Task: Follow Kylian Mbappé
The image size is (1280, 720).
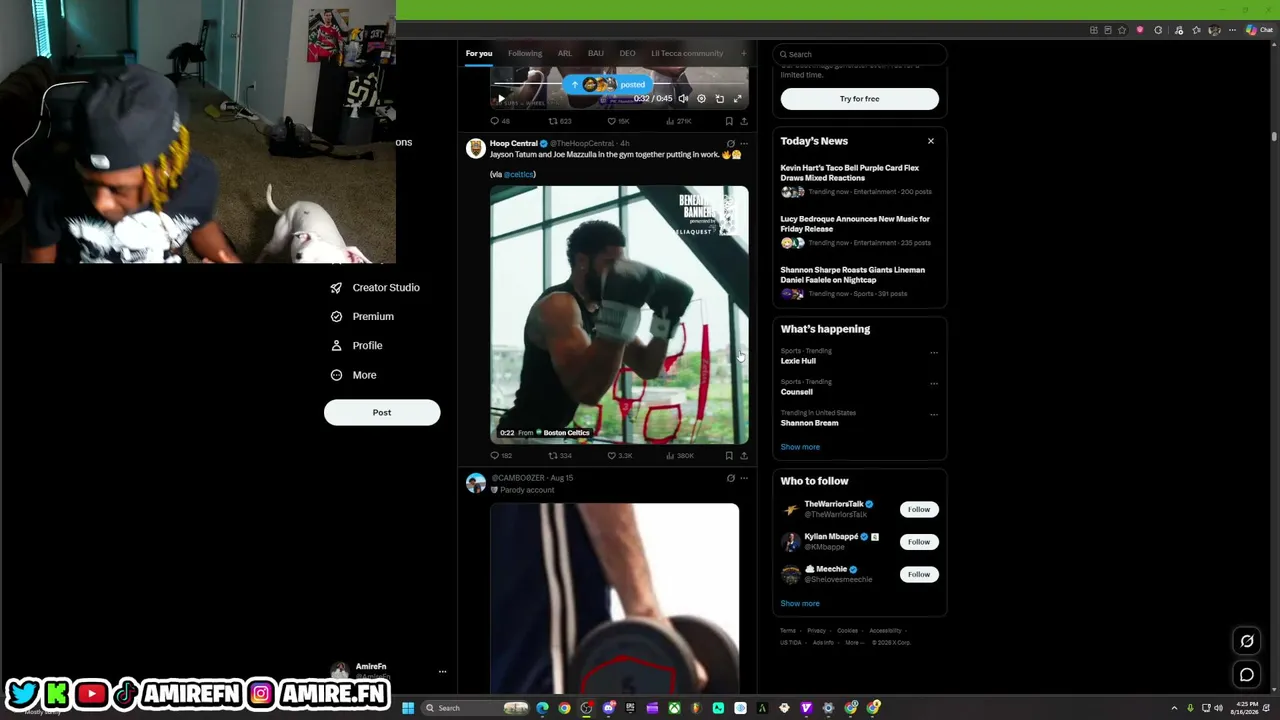Action: click(x=919, y=542)
